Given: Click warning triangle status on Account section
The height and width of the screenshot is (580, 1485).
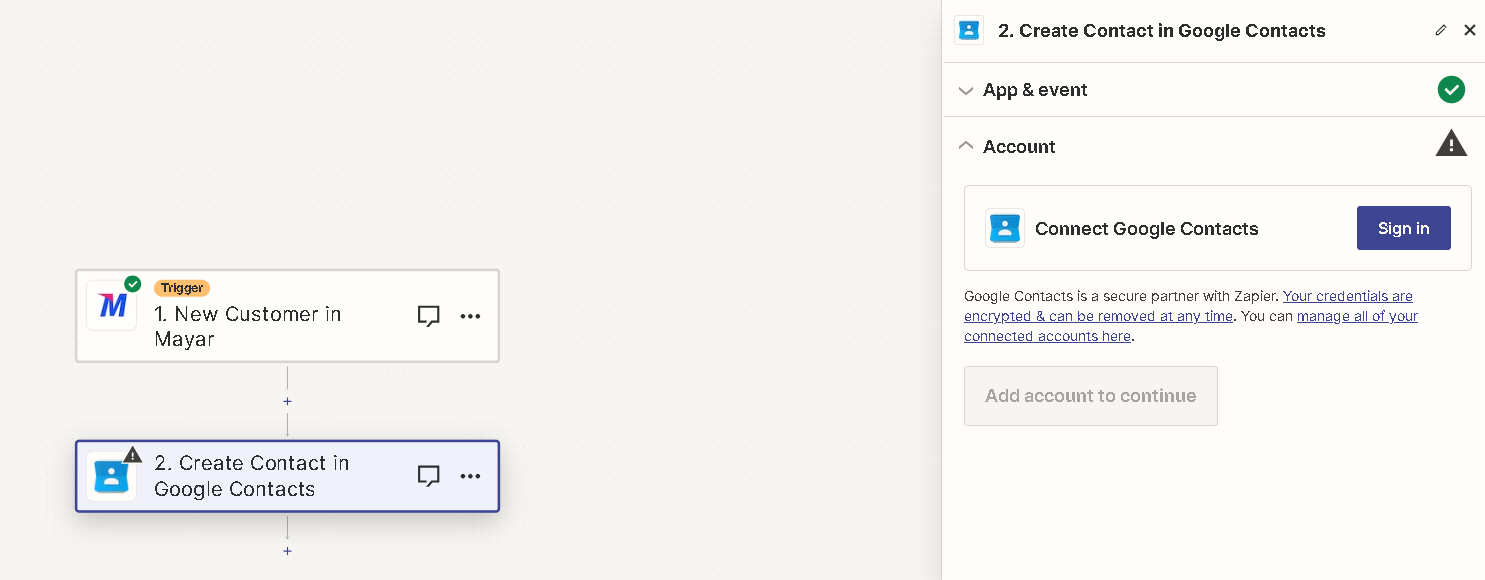Looking at the screenshot, I should coord(1451,144).
